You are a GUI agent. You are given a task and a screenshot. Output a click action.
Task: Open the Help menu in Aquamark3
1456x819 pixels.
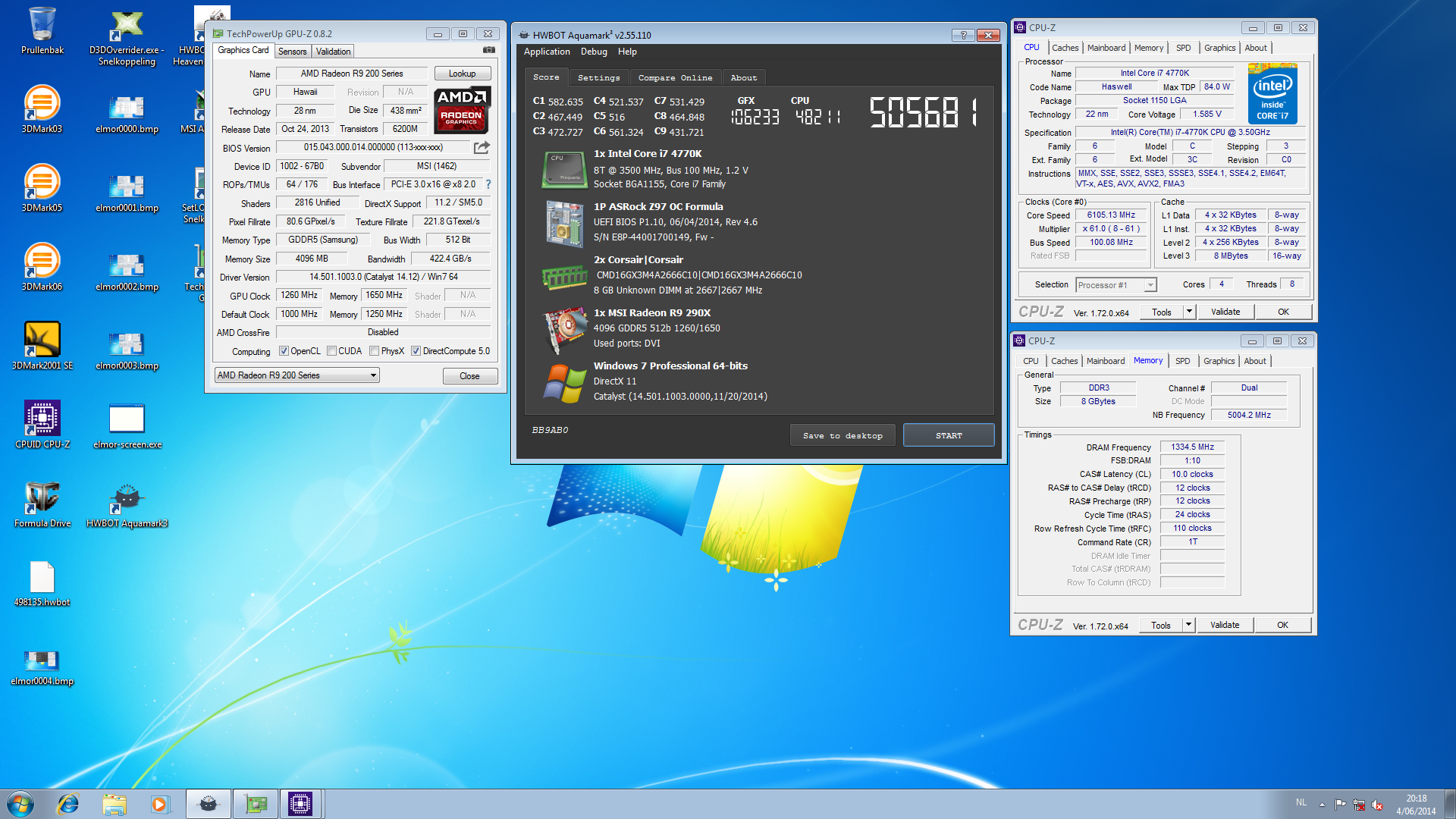(627, 52)
